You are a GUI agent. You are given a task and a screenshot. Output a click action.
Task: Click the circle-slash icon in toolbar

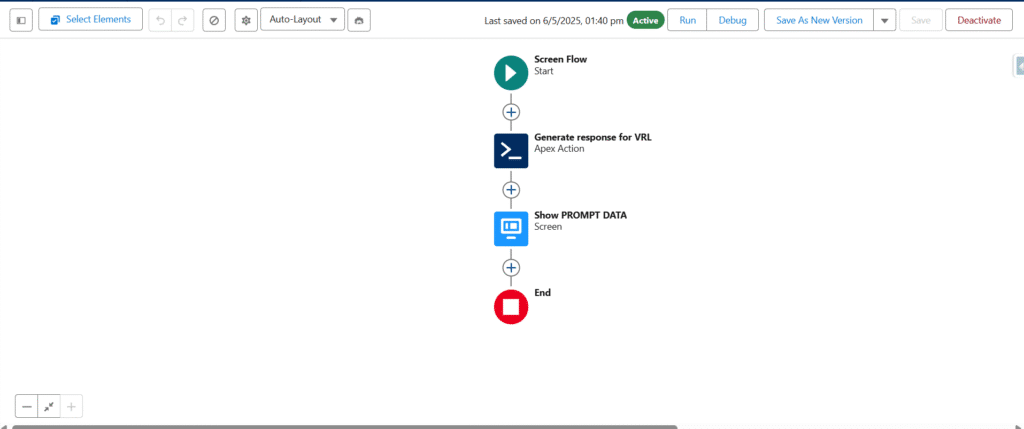(x=214, y=20)
